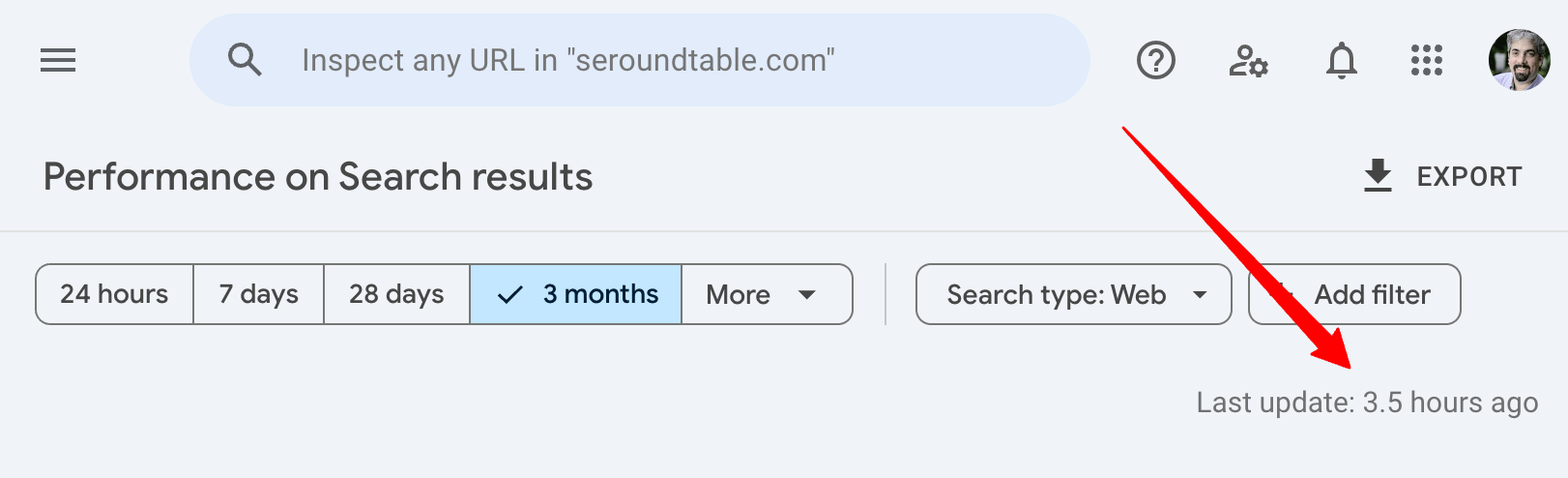Click the EXPORT text button
Screen dimensions: 1568x478
click(x=1468, y=177)
